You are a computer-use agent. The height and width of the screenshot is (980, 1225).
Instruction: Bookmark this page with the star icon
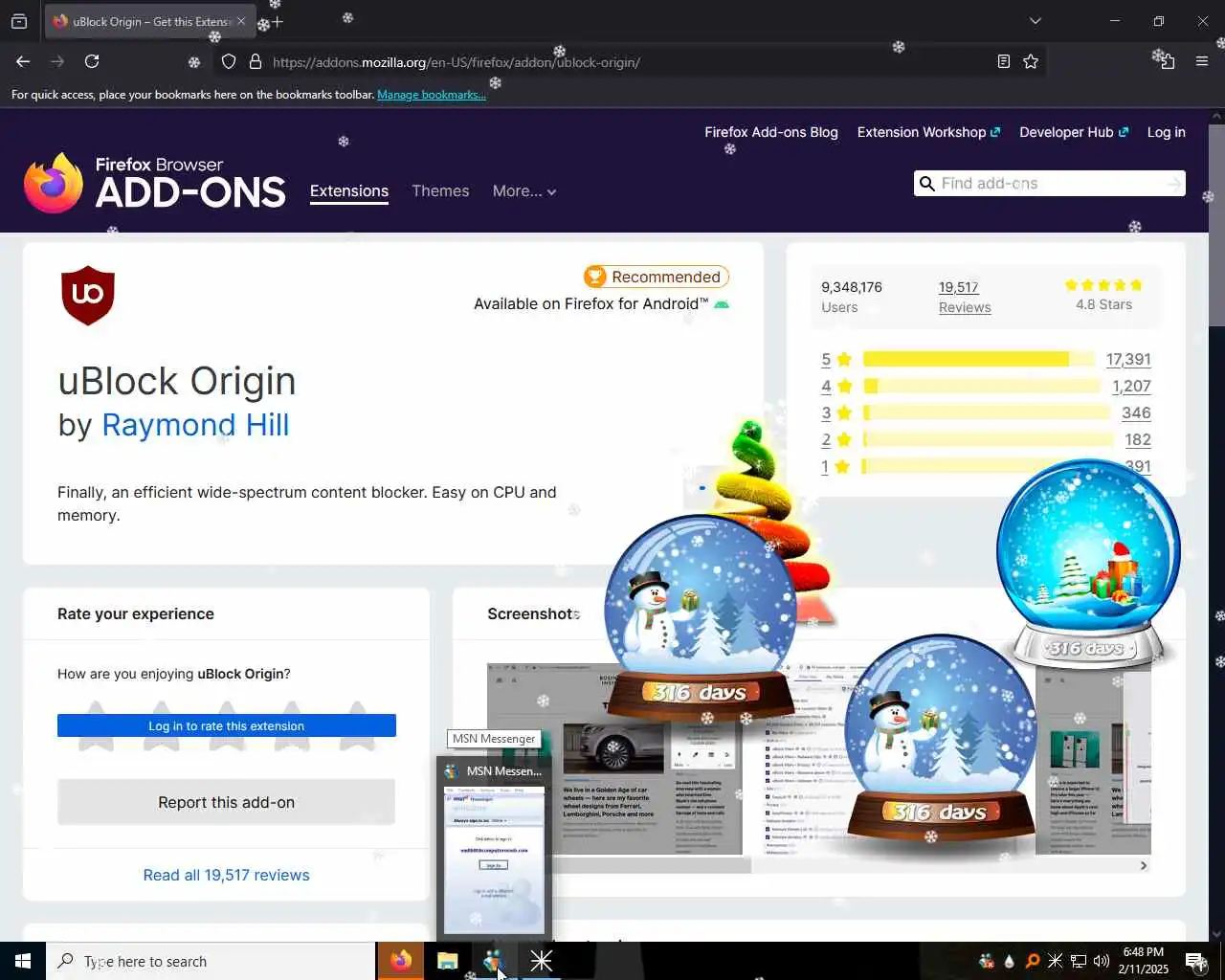(1031, 61)
